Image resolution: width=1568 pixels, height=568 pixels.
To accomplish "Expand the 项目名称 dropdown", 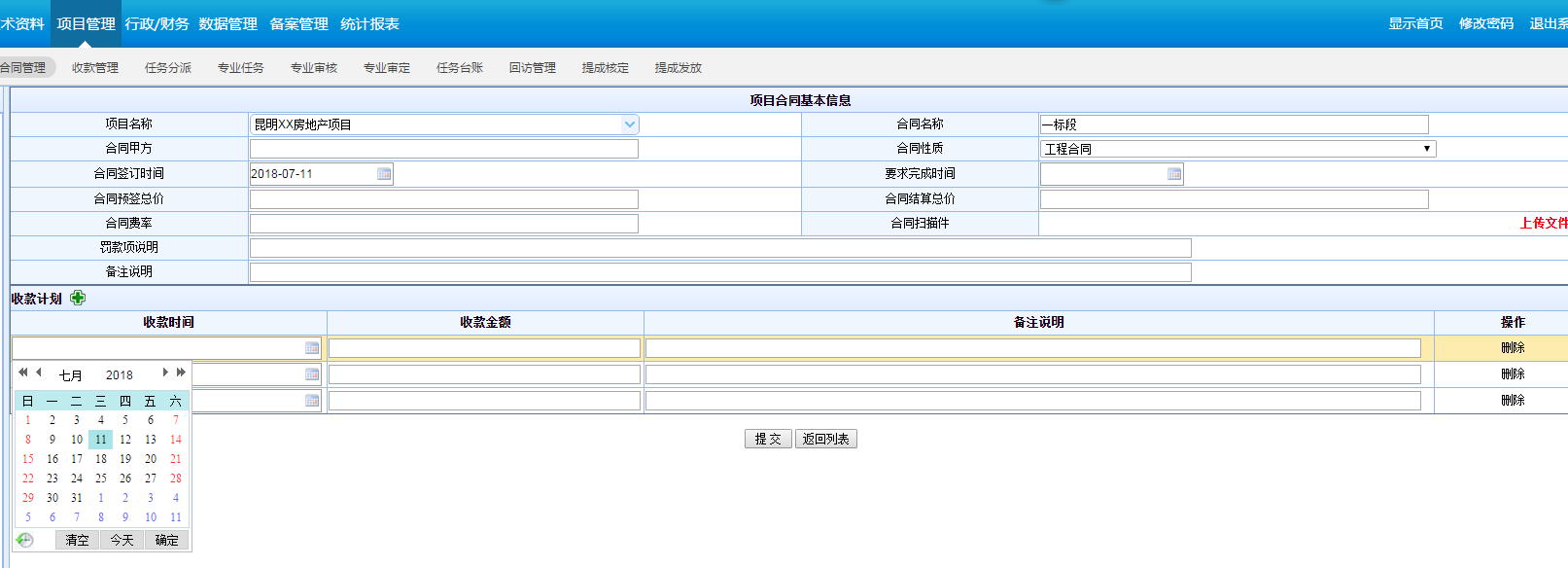I will (x=629, y=124).
